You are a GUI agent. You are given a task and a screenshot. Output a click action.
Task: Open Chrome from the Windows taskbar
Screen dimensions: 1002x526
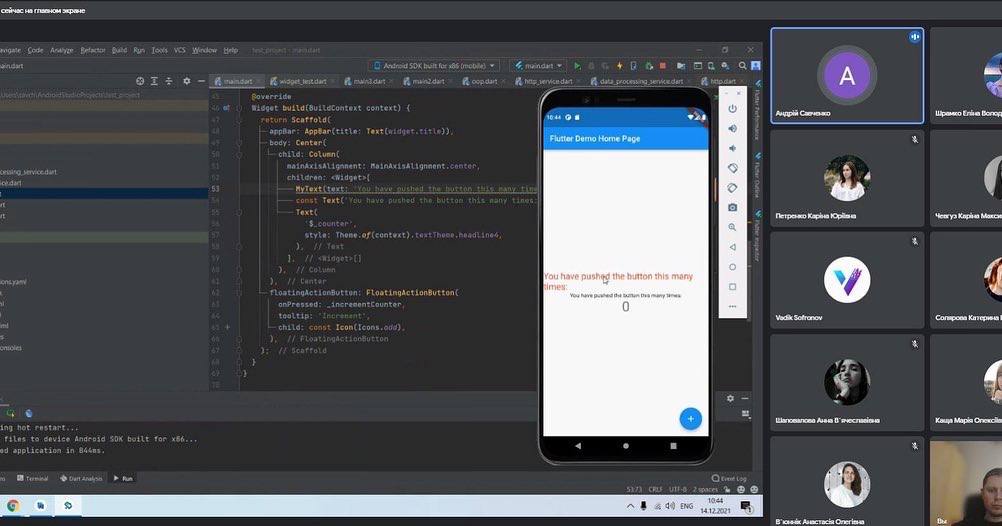12,506
